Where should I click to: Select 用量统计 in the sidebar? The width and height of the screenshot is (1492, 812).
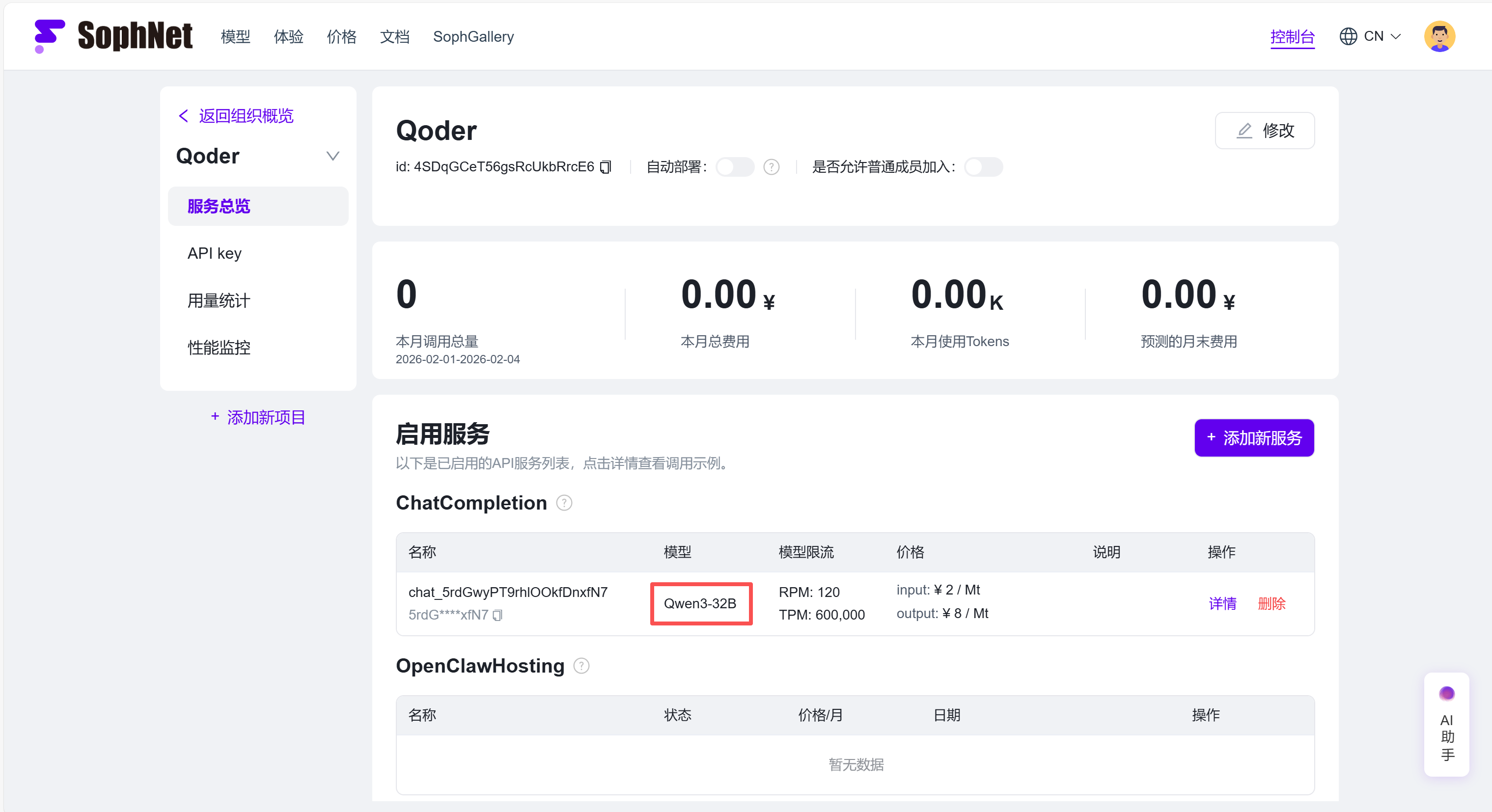[x=219, y=300]
